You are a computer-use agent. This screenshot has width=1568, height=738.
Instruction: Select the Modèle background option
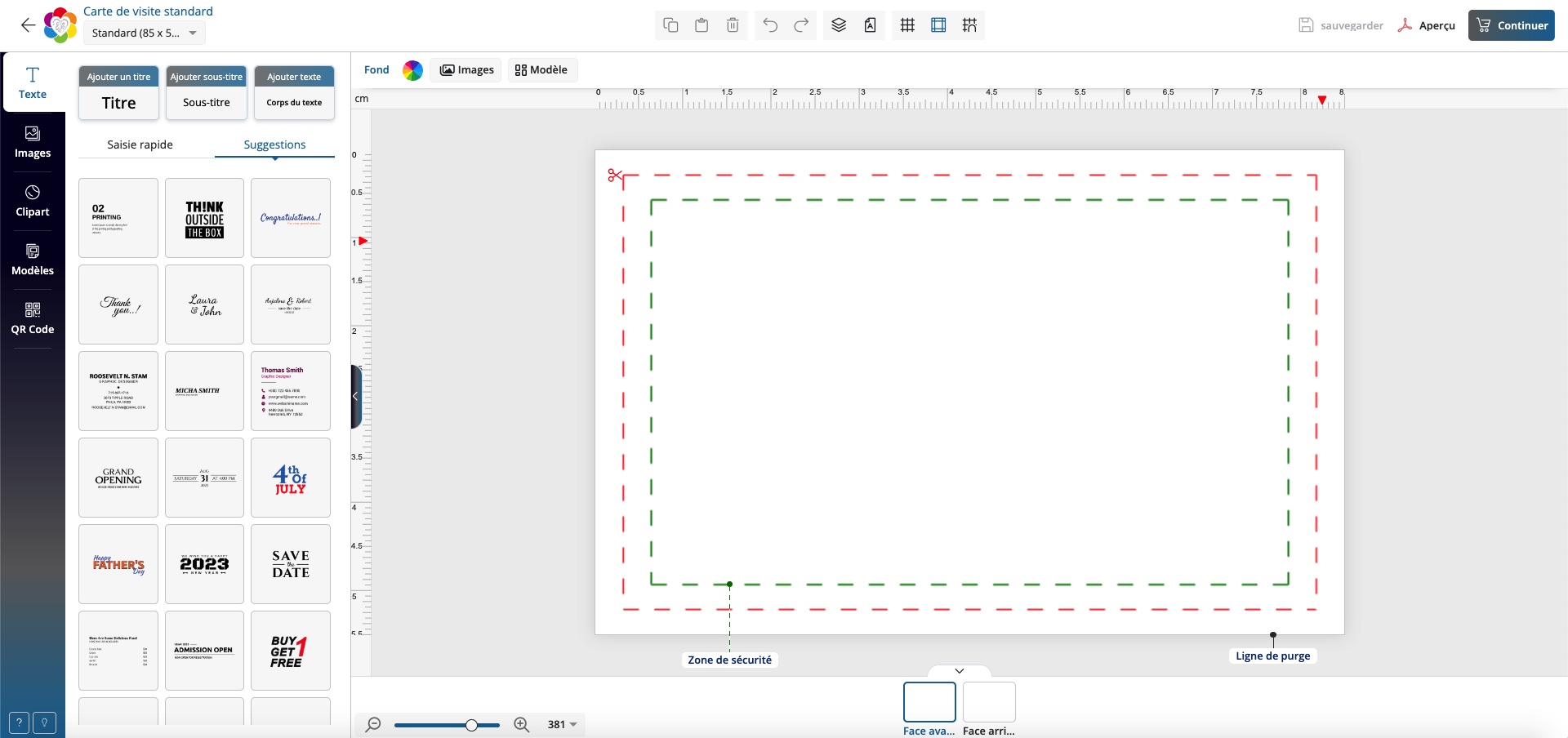tap(541, 70)
